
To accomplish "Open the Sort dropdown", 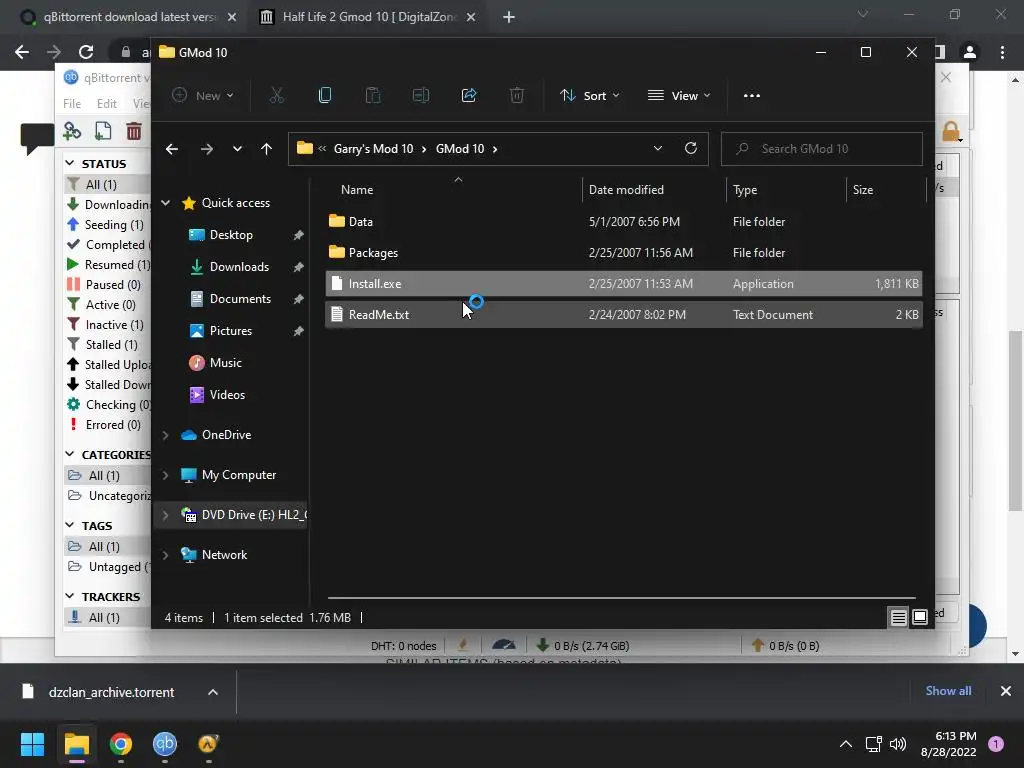I will [x=590, y=96].
